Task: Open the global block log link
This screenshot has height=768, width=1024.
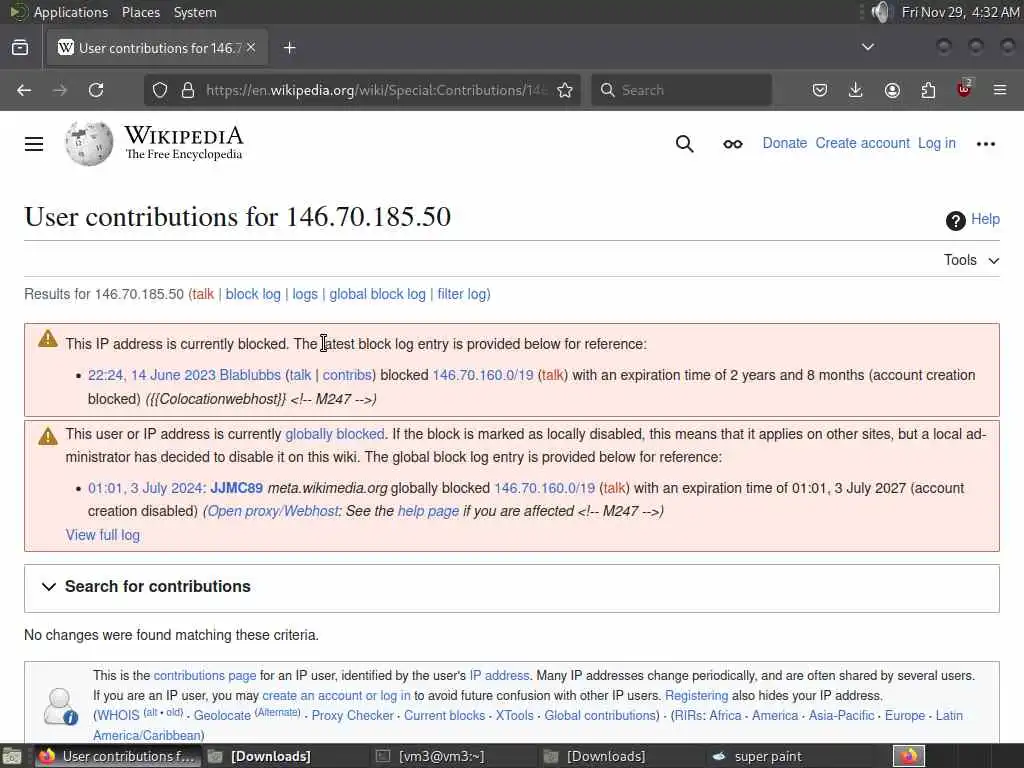Action: [x=377, y=295]
